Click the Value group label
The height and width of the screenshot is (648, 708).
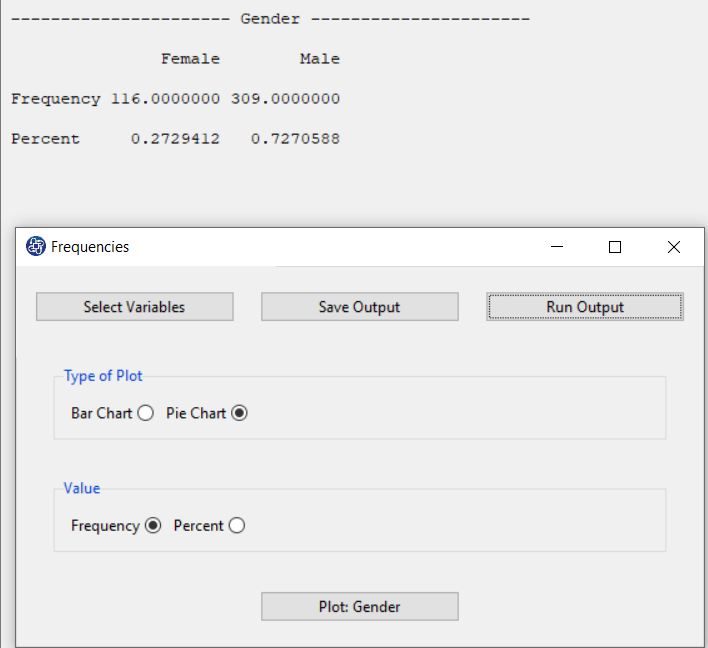click(82, 488)
